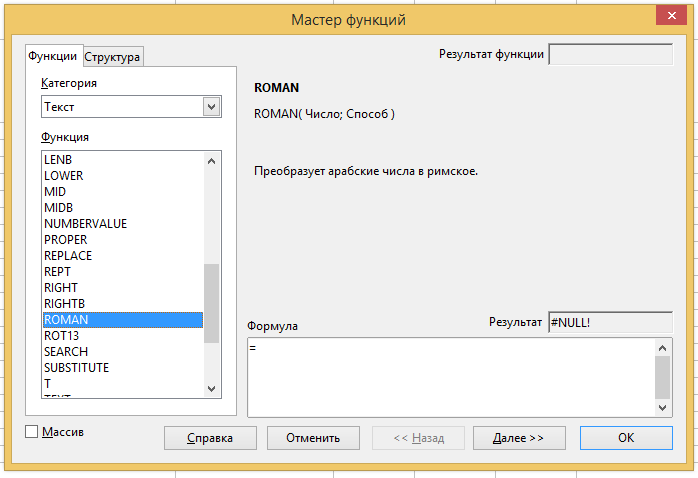The width and height of the screenshot is (698, 478).
Task: Confirm with the OK button
Action: pos(626,438)
